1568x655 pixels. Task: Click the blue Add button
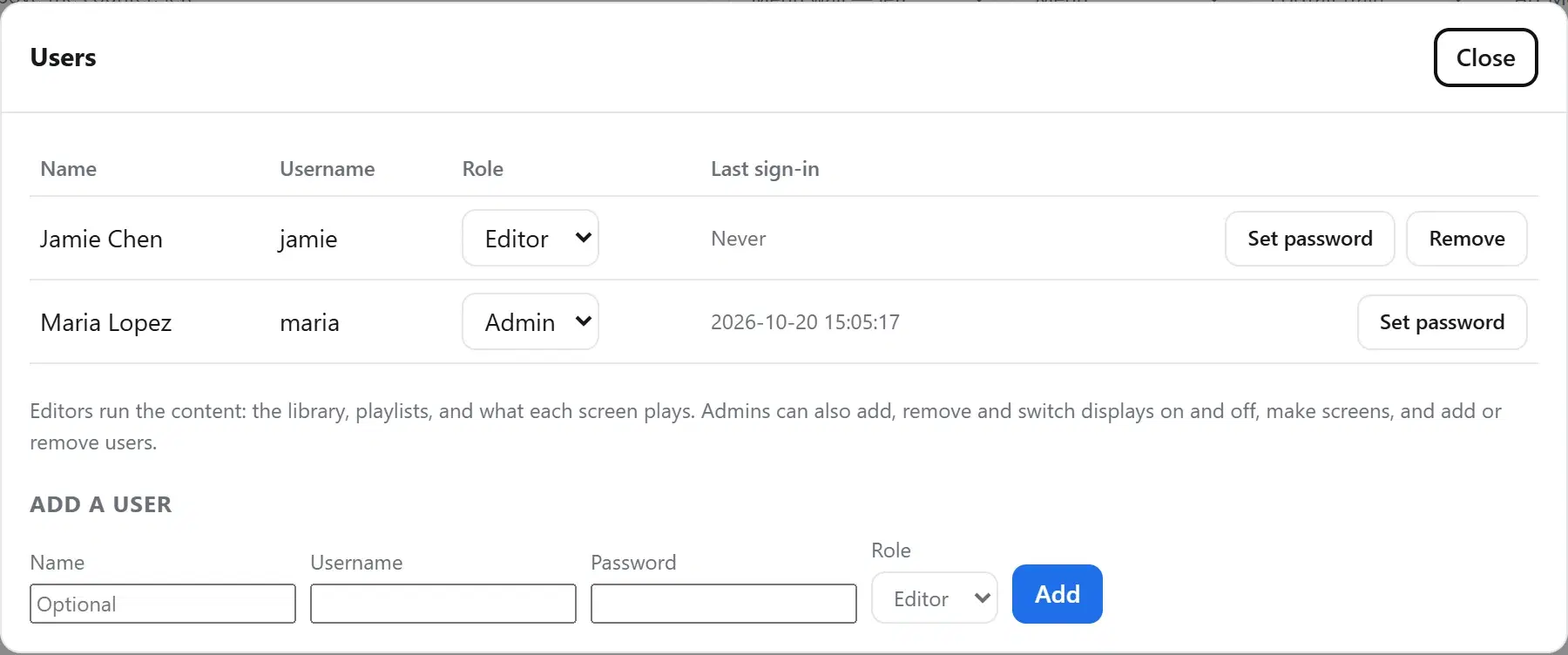coord(1057,594)
